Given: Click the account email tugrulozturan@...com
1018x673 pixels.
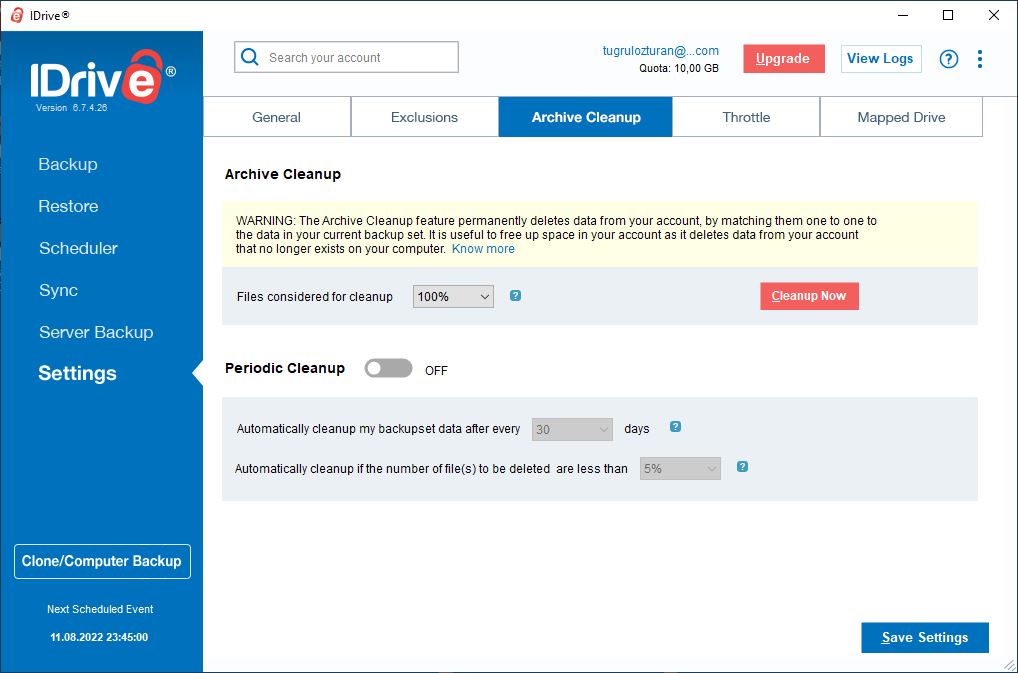Looking at the screenshot, I should coord(660,51).
